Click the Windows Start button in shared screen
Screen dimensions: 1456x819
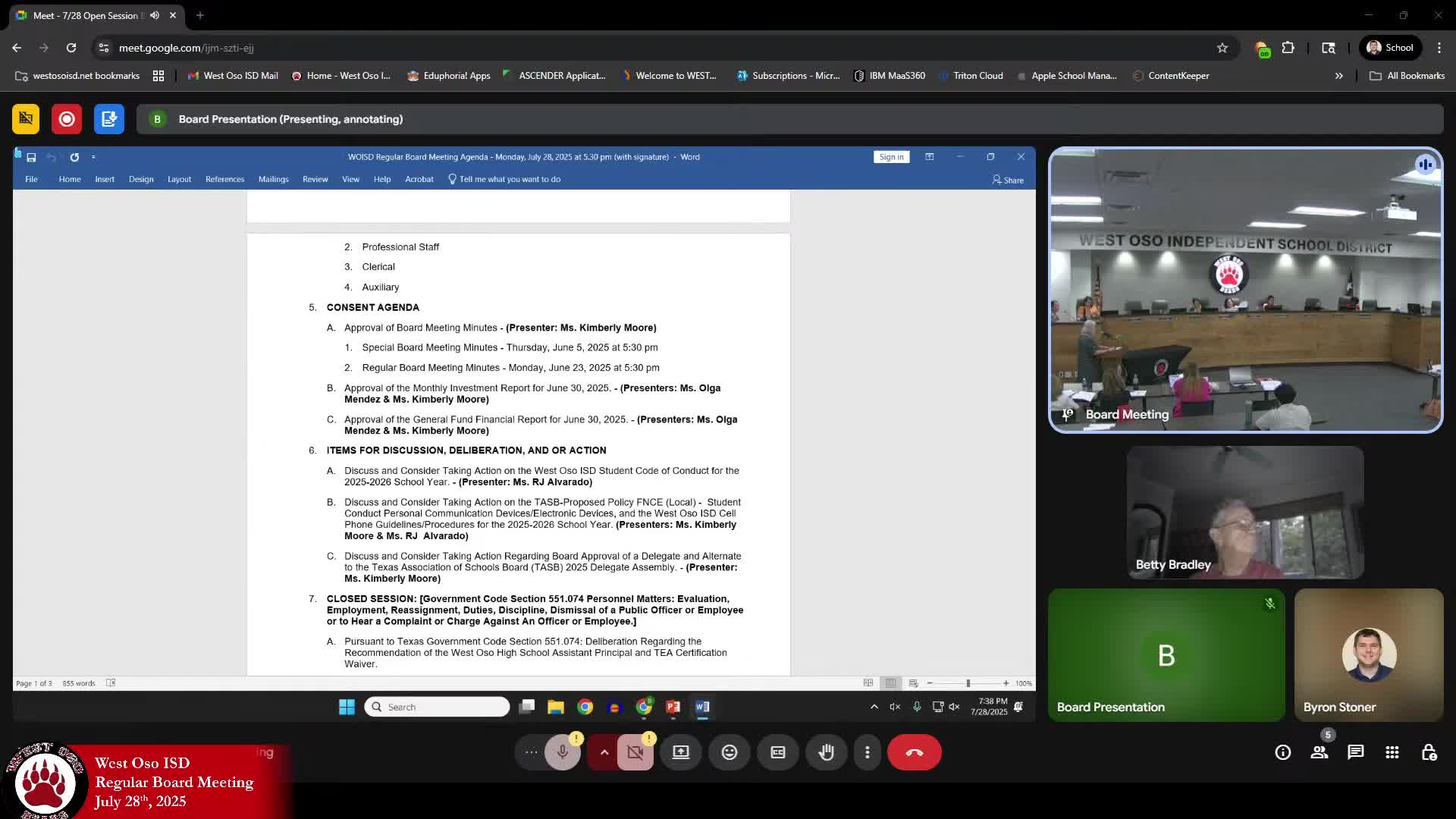coord(347,707)
